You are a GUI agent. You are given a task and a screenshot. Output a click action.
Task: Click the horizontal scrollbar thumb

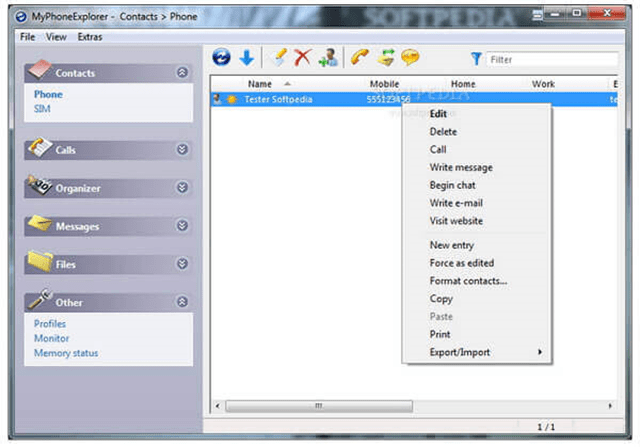click(x=319, y=406)
